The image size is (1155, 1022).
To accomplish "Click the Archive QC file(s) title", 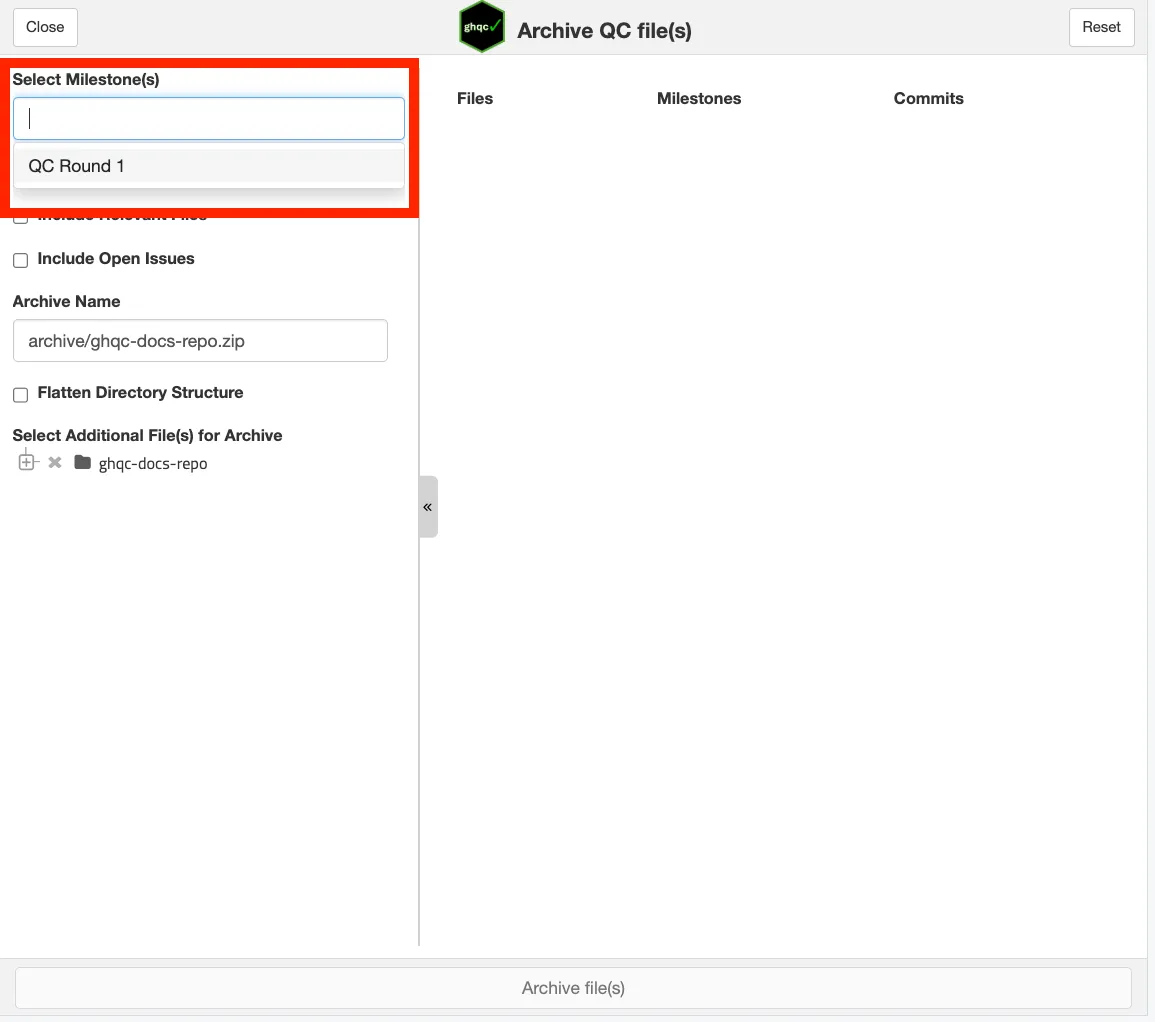I will tap(604, 31).
